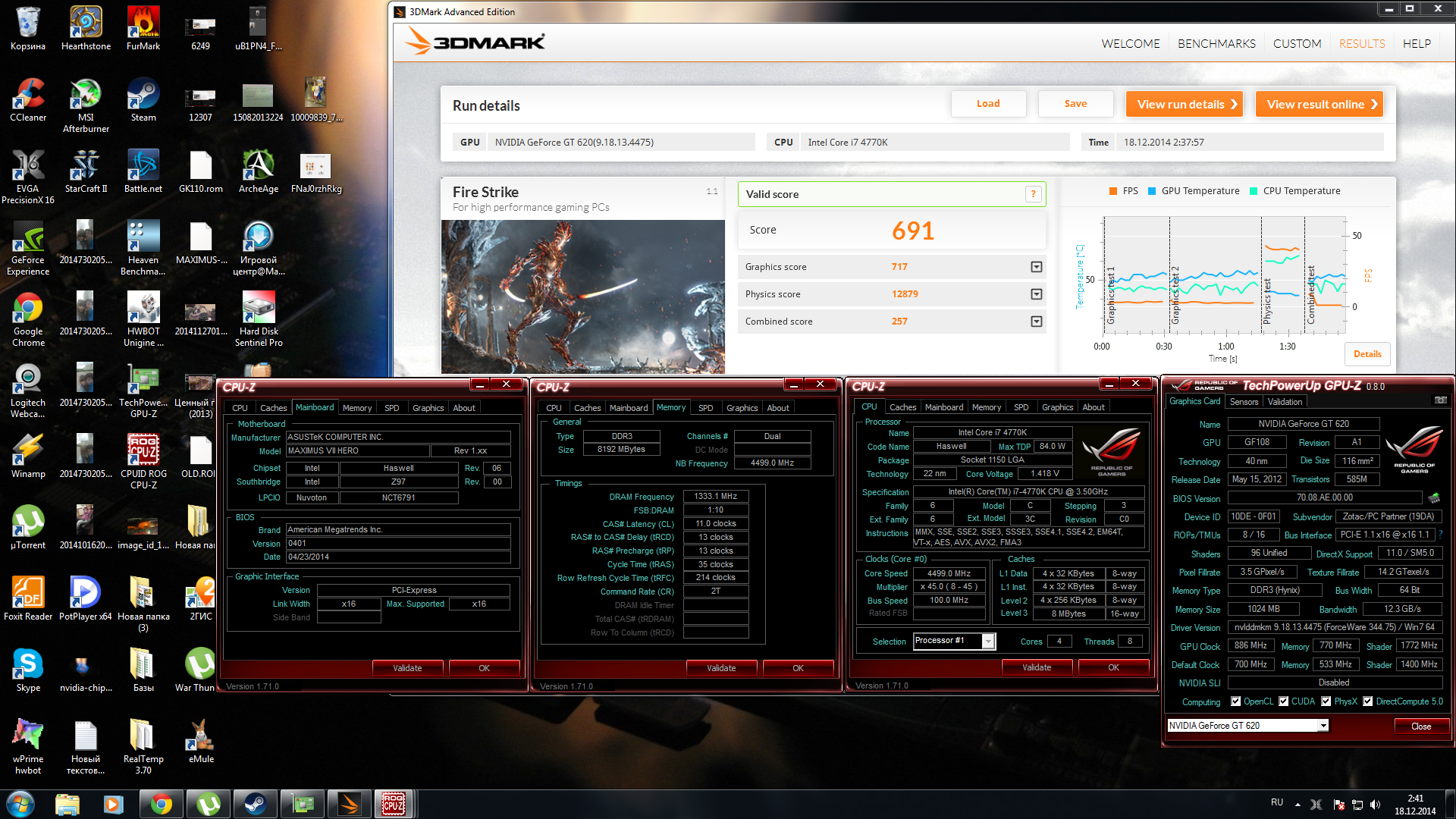Click the Load button in Run details
This screenshot has width=1456, height=819.
pyautogui.click(x=988, y=104)
